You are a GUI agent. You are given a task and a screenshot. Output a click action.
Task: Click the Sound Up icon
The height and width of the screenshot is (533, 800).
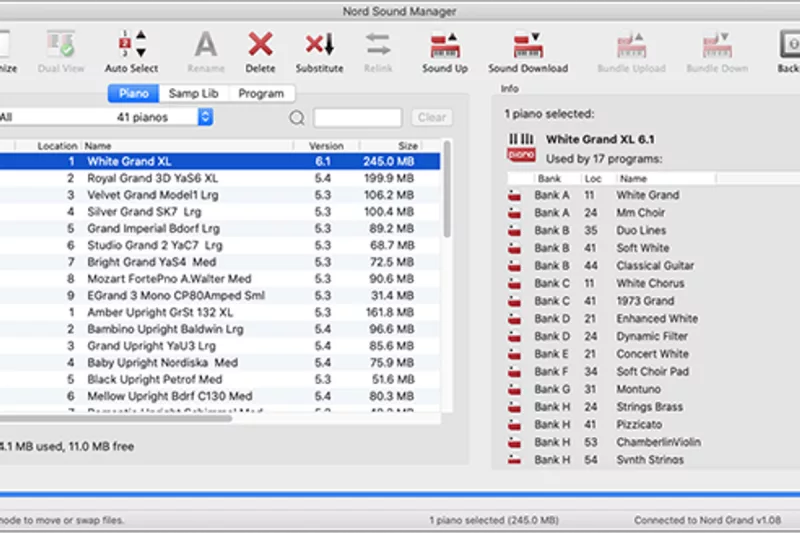(x=445, y=45)
